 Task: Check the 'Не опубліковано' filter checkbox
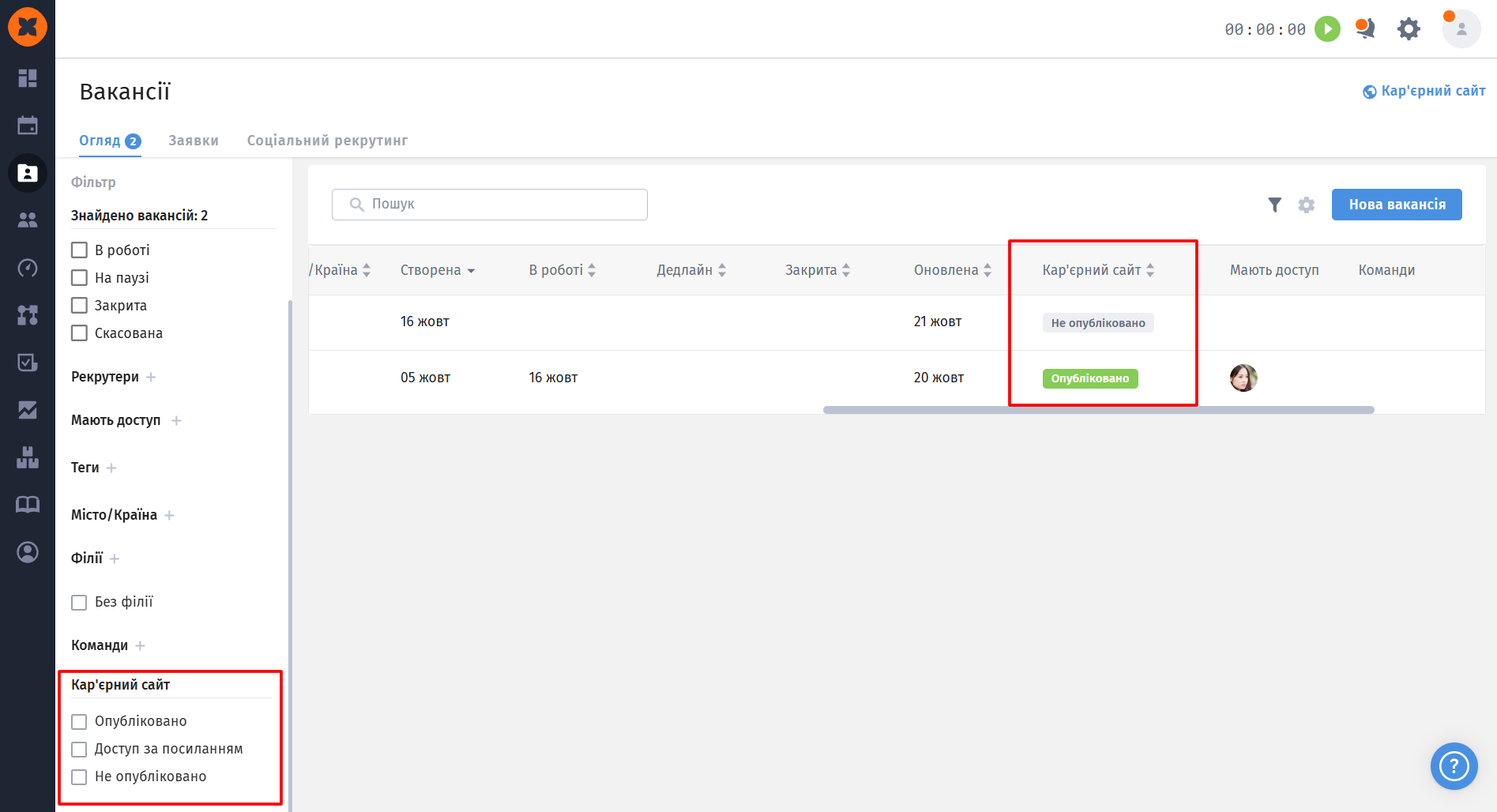click(x=79, y=777)
